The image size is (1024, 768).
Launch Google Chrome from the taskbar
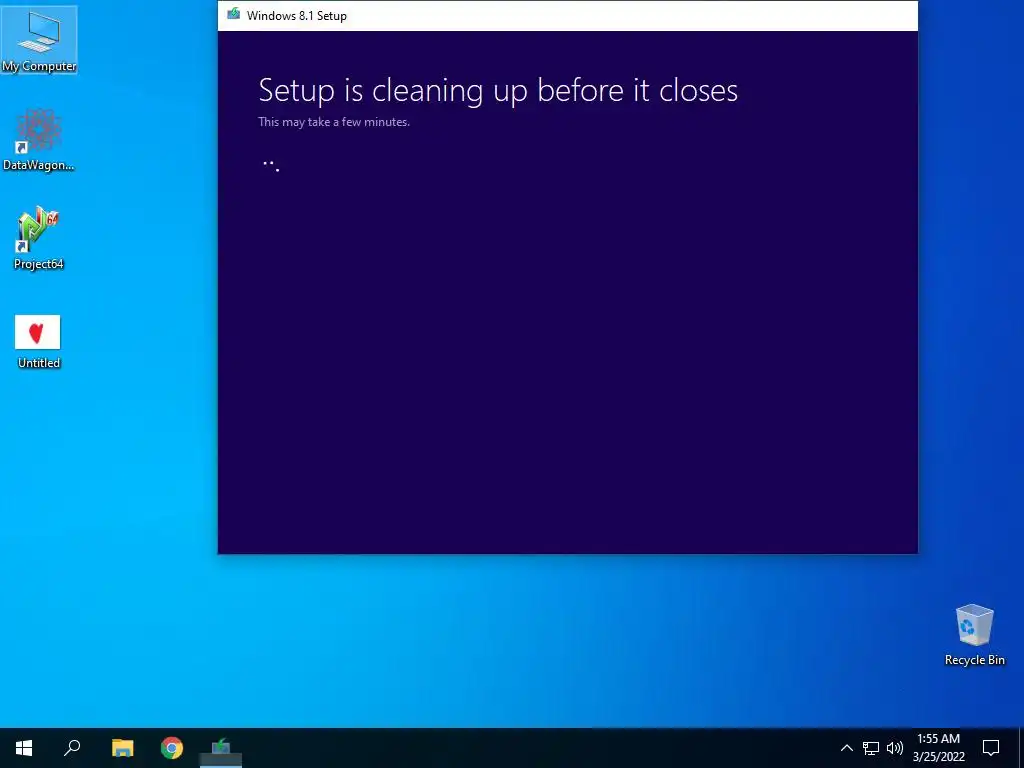172,748
